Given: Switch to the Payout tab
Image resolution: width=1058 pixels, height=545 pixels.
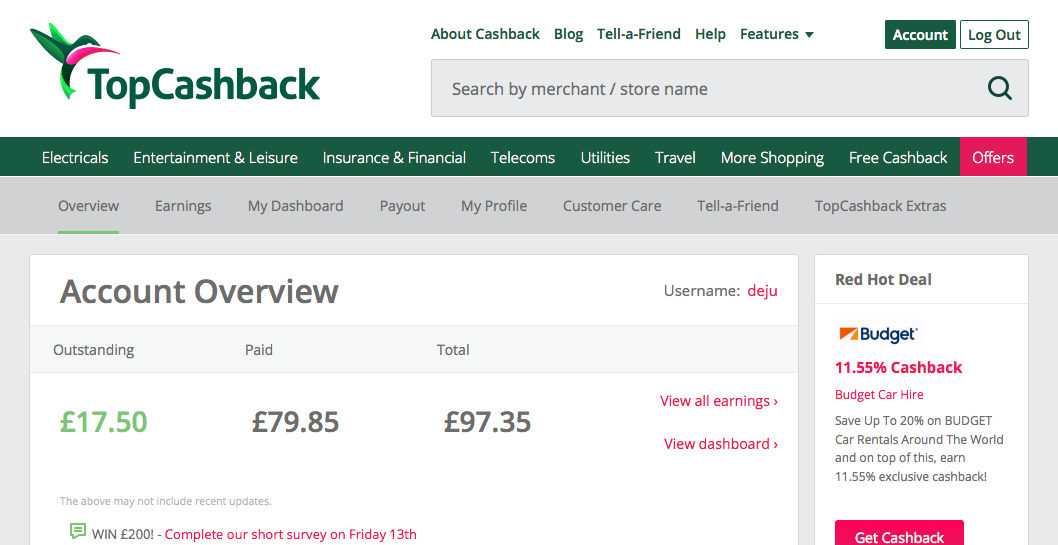Looking at the screenshot, I should [x=402, y=206].
